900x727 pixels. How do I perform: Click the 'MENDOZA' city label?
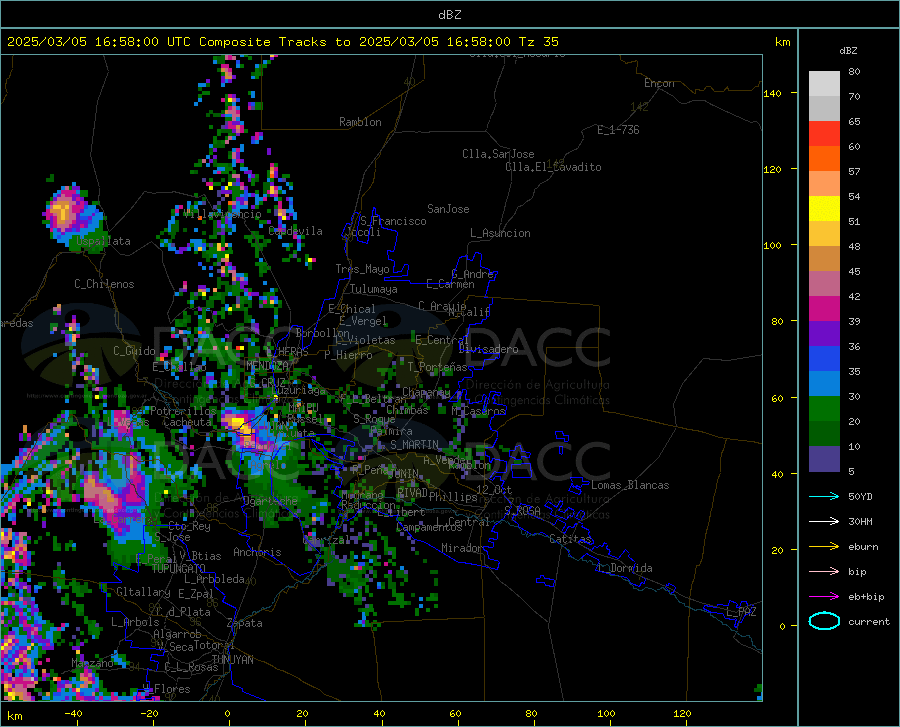[x=266, y=365]
